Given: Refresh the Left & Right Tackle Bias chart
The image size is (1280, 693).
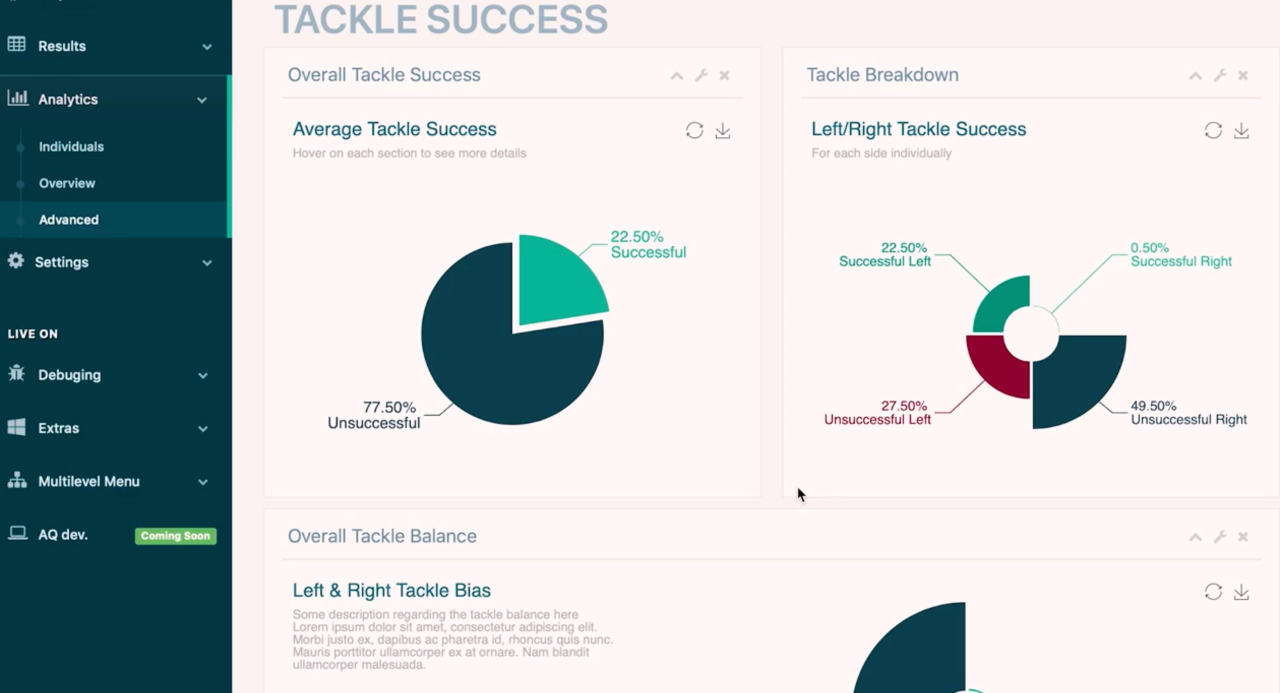Looking at the screenshot, I should 1213,592.
